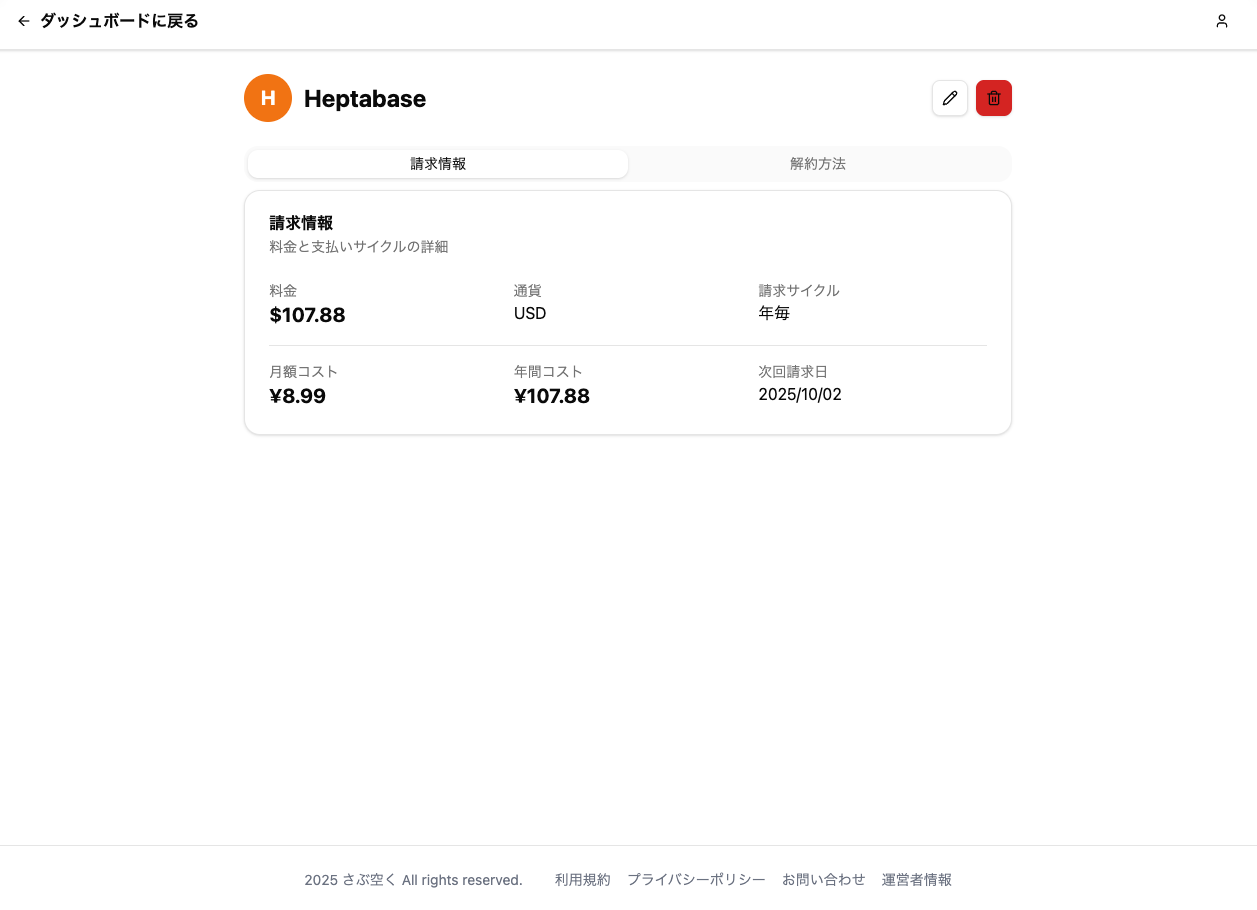Click the $107.88 price value

[x=307, y=315]
